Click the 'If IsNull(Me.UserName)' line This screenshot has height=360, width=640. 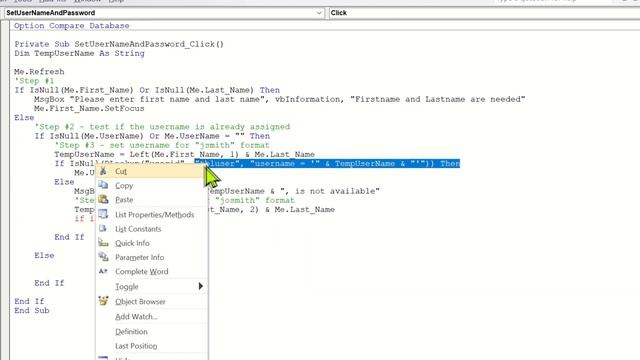(152, 136)
